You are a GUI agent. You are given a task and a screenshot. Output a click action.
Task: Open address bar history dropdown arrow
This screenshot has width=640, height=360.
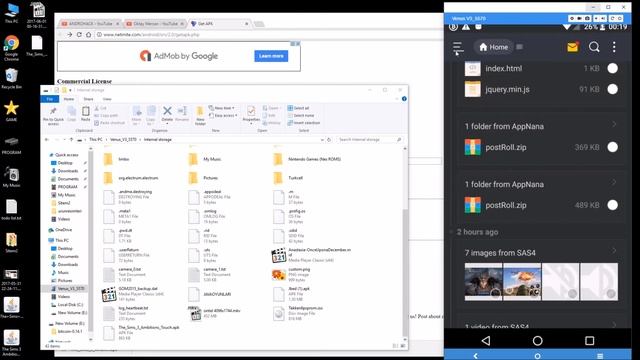point(322,140)
